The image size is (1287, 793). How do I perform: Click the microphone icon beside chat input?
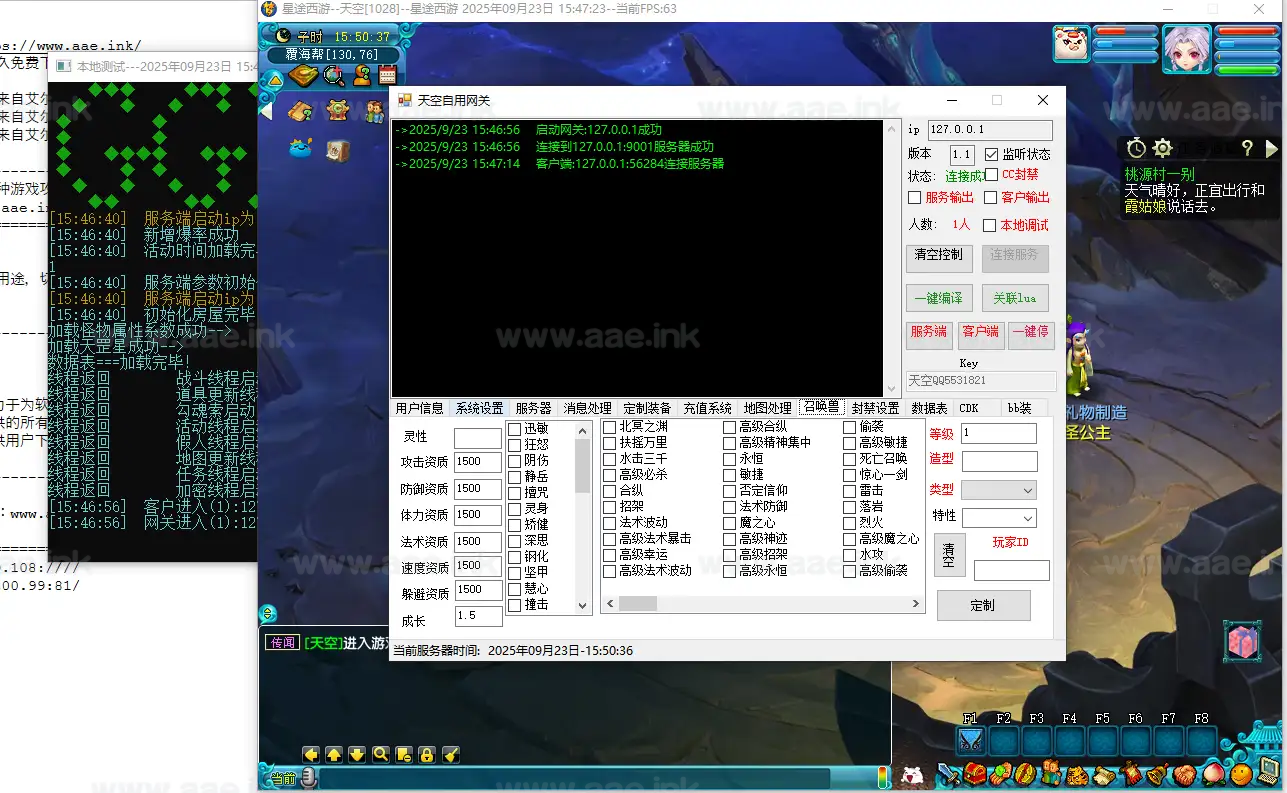309,778
